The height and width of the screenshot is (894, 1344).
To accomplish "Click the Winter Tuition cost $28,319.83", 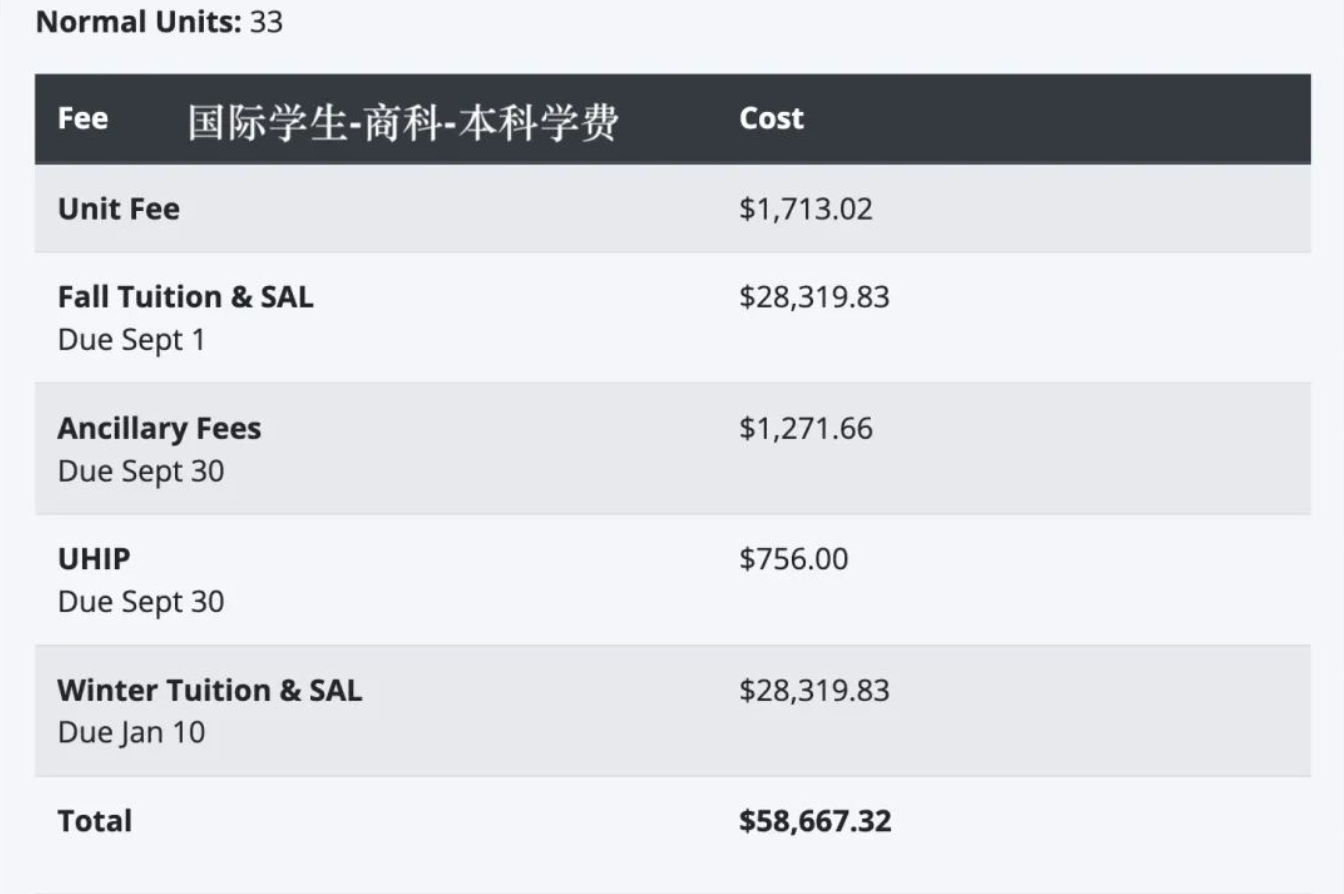I will pos(814,690).
